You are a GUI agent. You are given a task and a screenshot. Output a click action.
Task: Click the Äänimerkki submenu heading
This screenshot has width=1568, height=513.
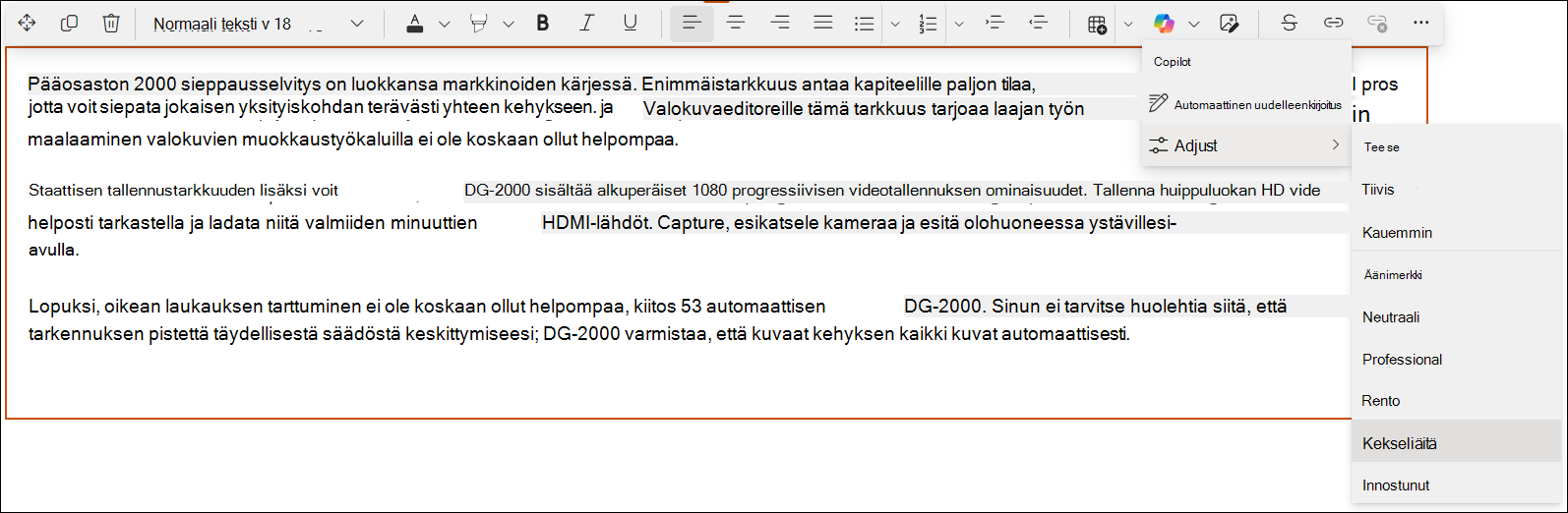(1393, 275)
